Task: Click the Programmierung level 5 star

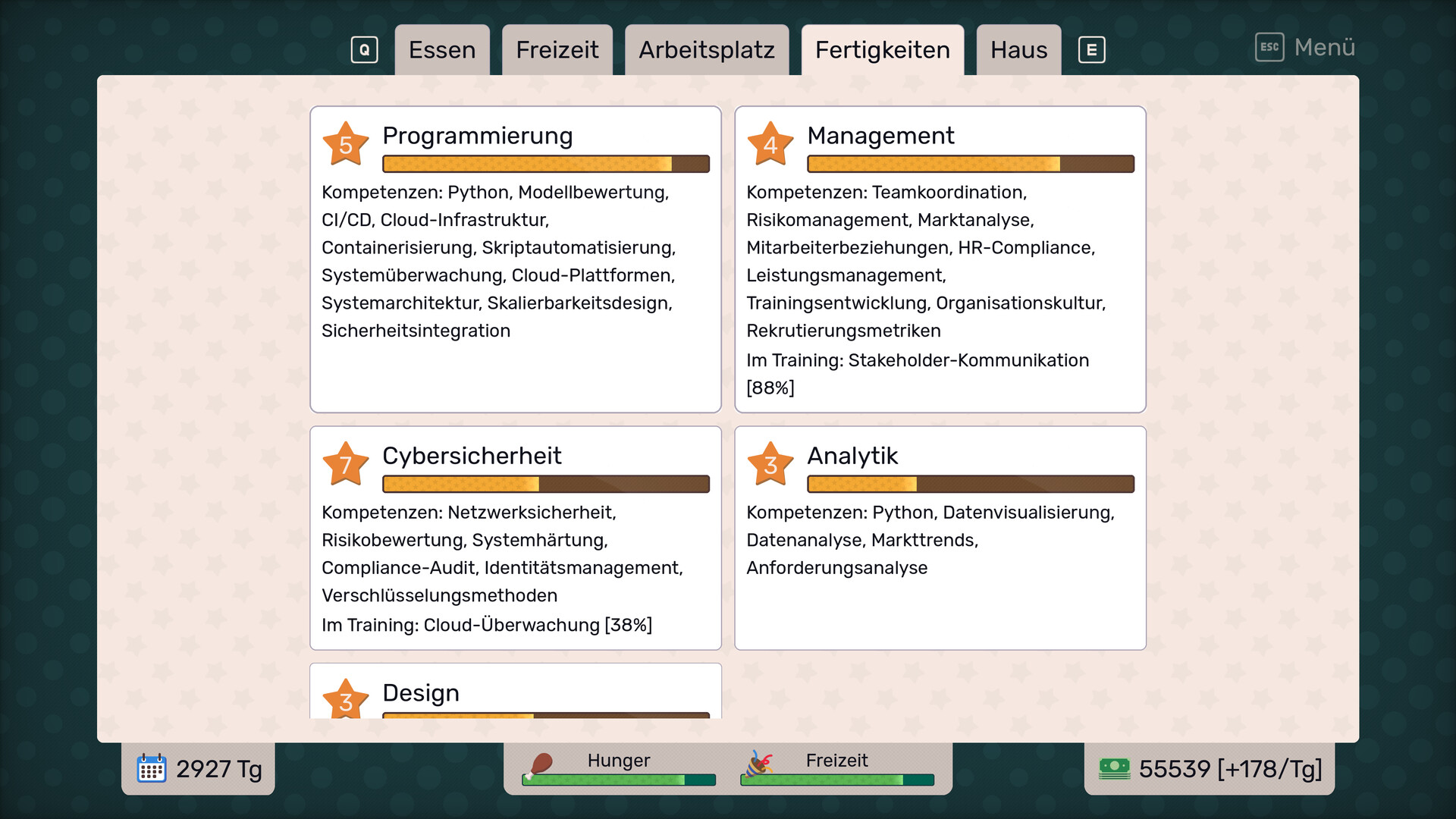Action: tap(345, 144)
